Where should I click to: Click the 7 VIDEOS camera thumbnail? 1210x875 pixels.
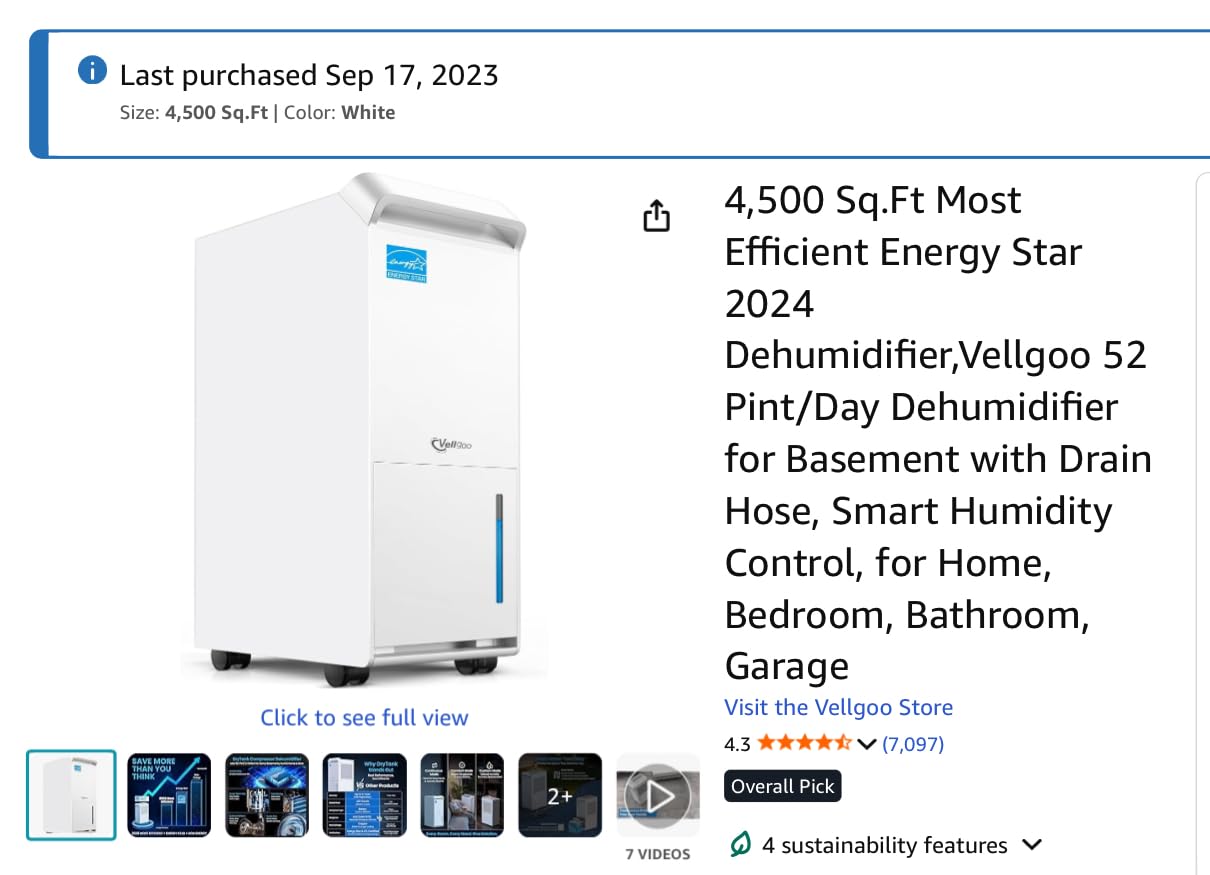tap(657, 793)
